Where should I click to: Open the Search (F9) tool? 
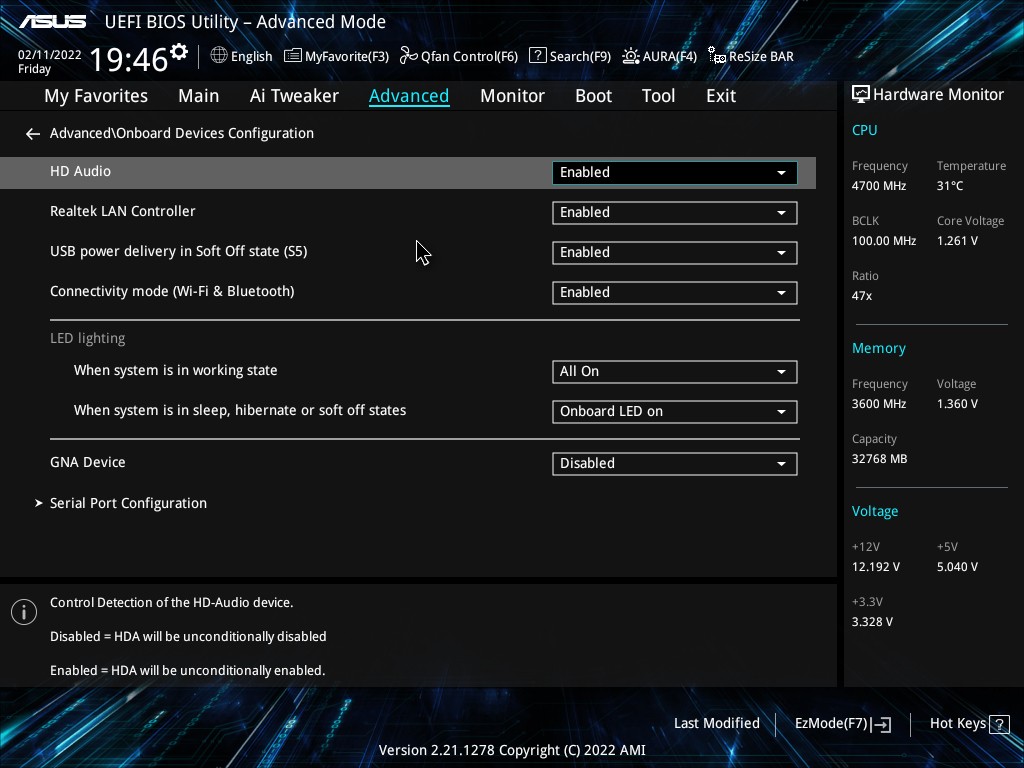click(x=569, y=56)
